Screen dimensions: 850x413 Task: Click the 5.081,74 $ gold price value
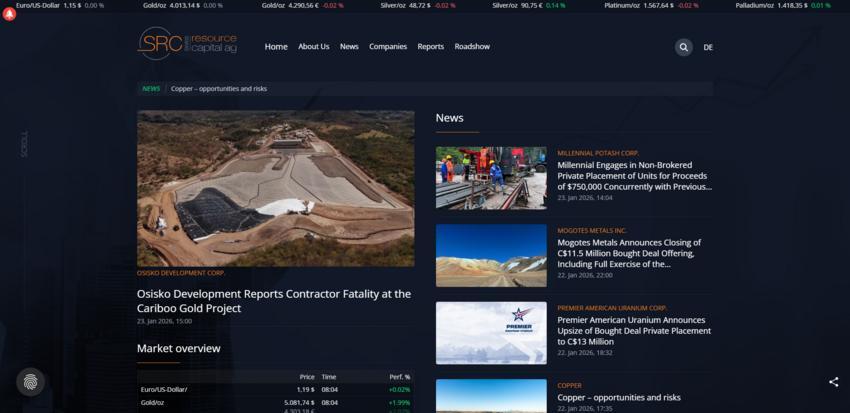pyautogui.click(x=299, y=403)
